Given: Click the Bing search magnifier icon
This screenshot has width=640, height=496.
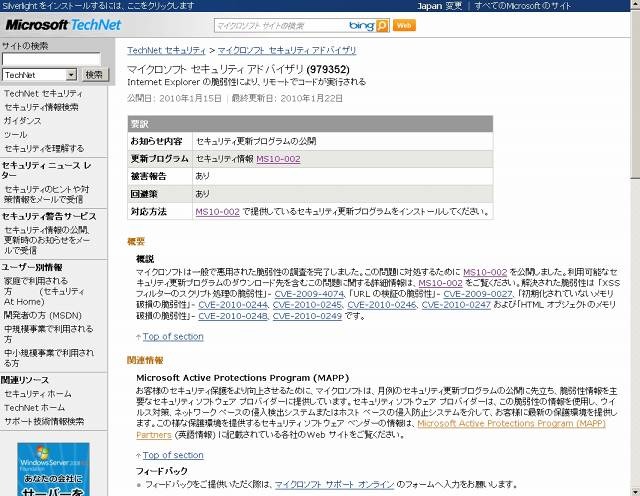Looking at the screenshot, I should click(x=382, y=26).
